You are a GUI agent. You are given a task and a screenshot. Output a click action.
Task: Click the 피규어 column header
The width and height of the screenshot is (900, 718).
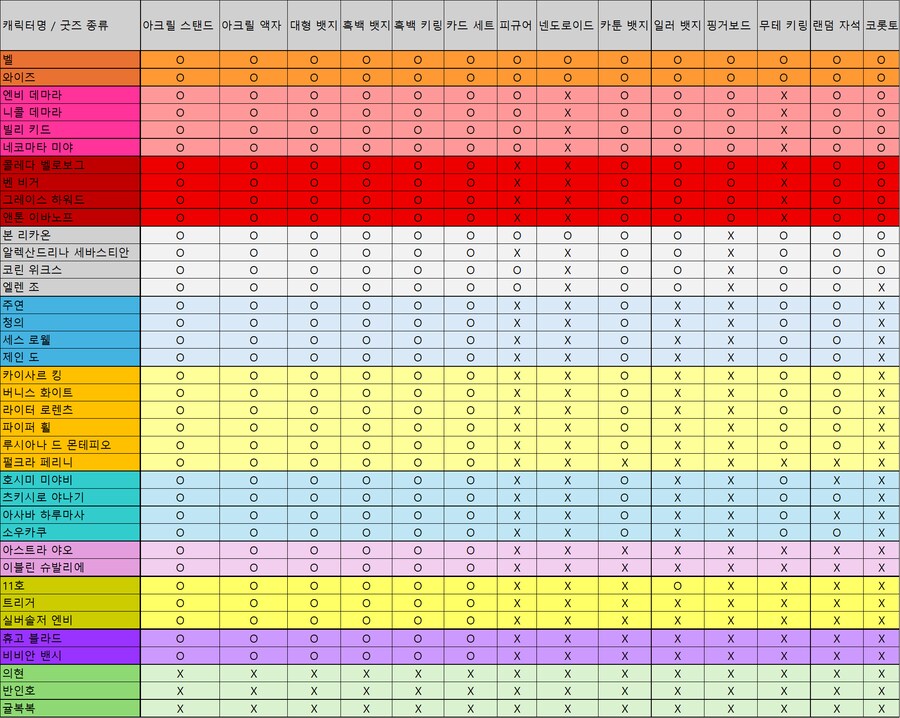pos(517,25)
